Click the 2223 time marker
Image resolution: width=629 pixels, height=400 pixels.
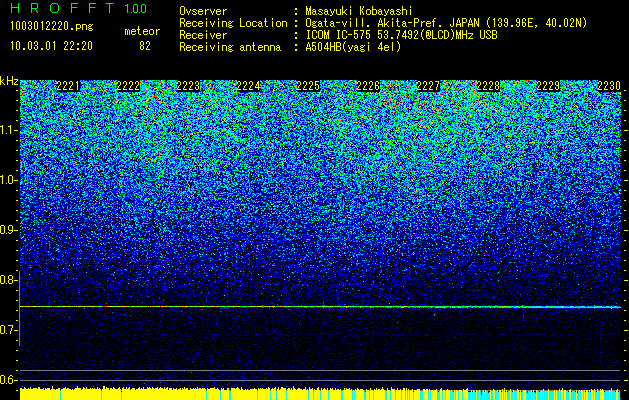(189, 86)
